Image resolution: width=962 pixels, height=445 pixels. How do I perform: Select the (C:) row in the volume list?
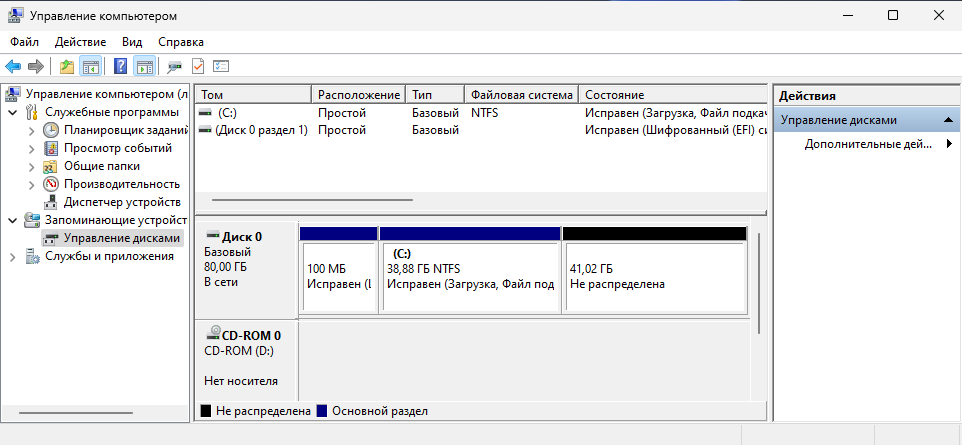(481, 113)
